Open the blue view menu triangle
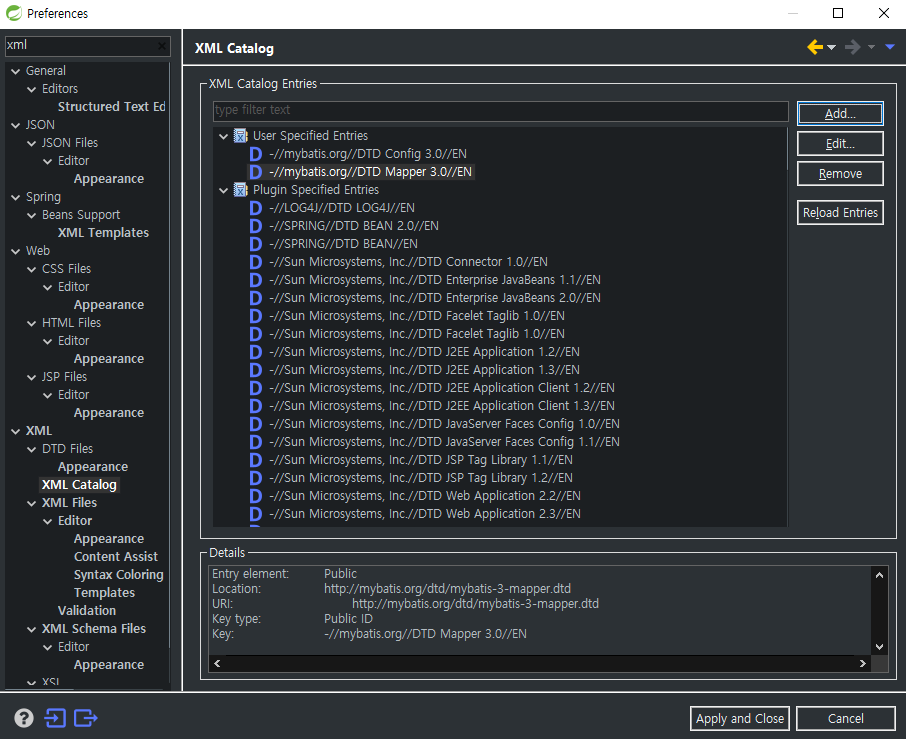This screenshot has width=906, height=739. click(890, 47)
